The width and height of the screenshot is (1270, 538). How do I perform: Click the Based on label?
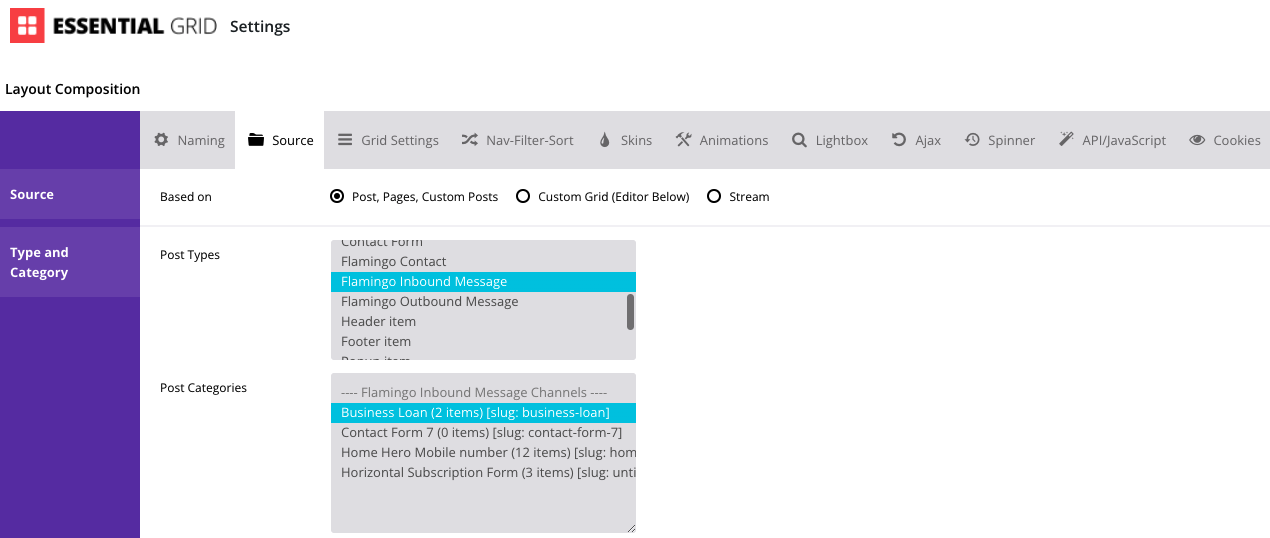click(x=186, y=197)
